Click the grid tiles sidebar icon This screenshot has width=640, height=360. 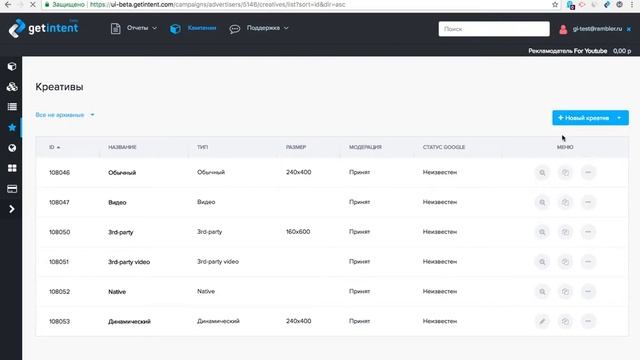[12, 168]
